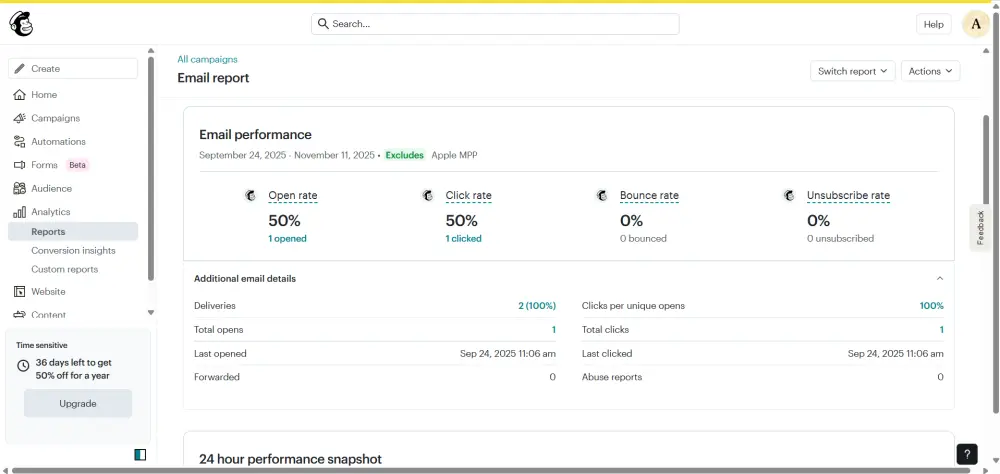The height and width of the screenshot is (474, 1000).
Task: Click the Website sidebar icon
Action: click(x=20, y=292)
